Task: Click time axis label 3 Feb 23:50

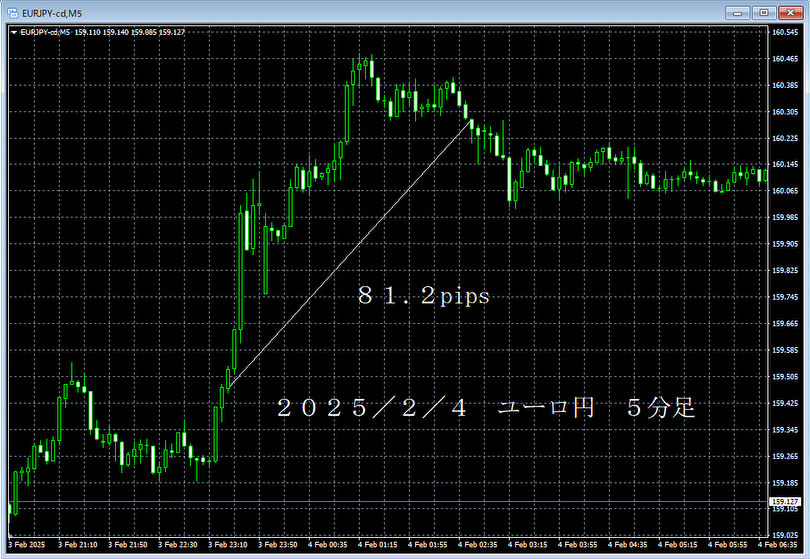Action: click(278, 545)
